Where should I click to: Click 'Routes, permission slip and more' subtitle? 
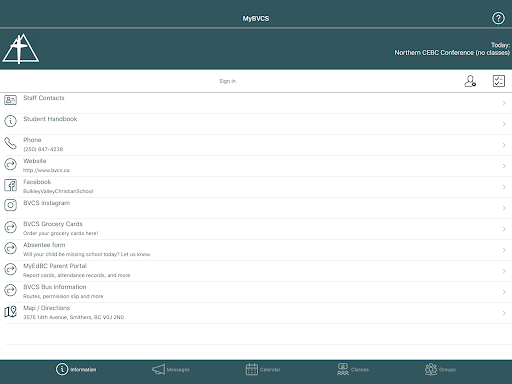(63, 296)
